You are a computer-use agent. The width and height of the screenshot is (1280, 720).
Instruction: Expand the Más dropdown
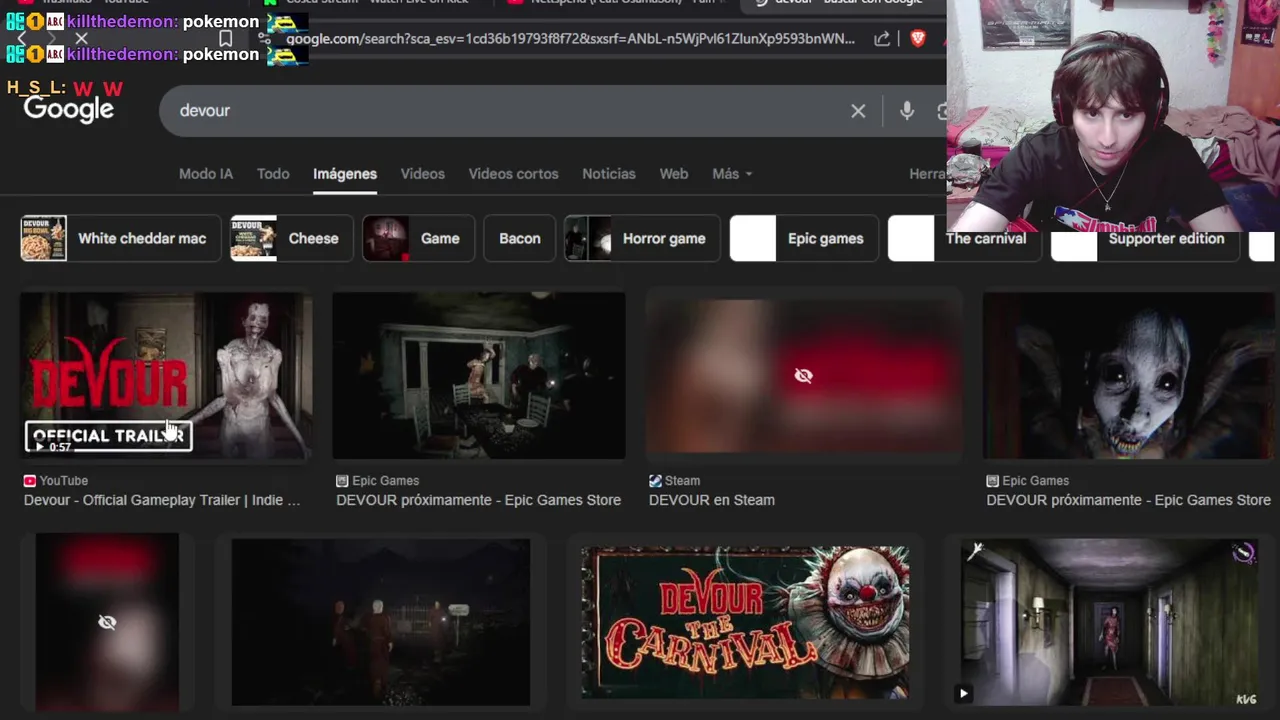(x=732, y=174)
